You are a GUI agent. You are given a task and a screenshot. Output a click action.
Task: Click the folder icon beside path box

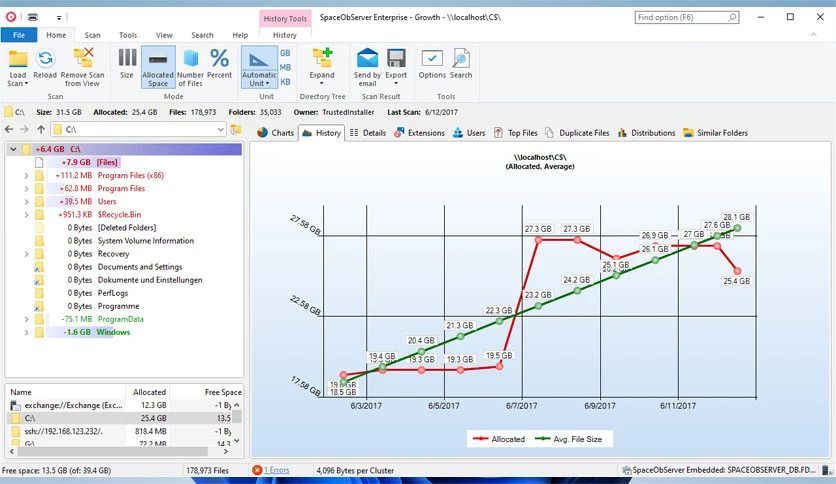coord(236,130)
